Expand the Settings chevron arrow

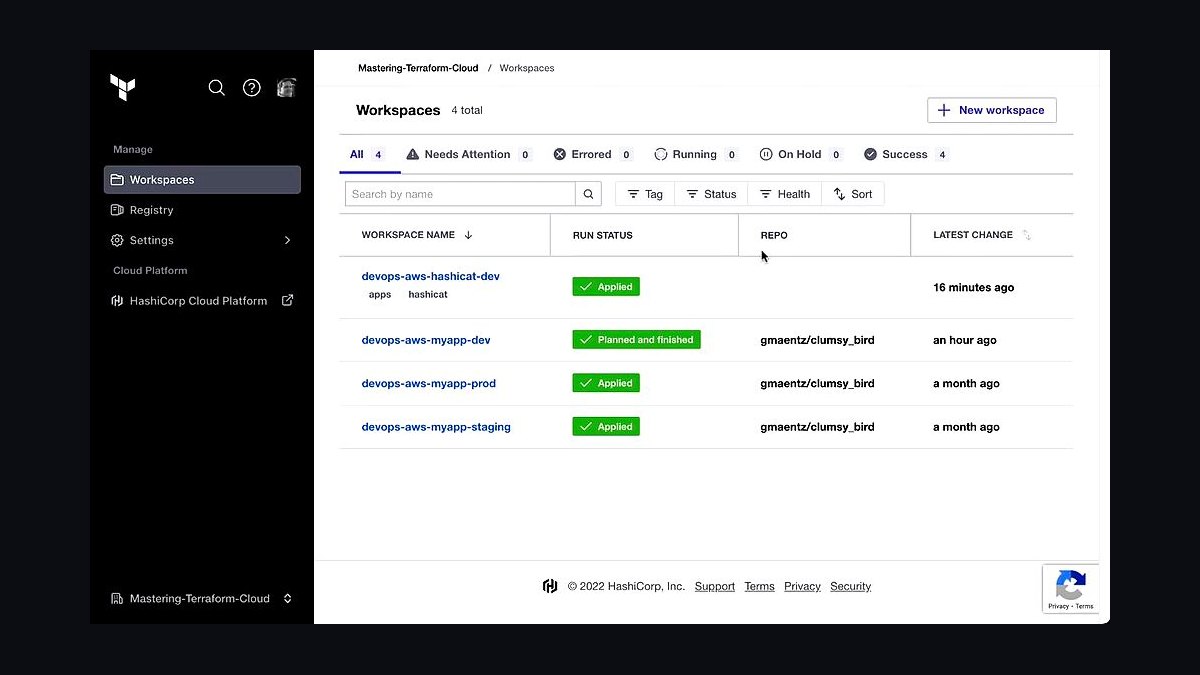[x=287, y=240]
